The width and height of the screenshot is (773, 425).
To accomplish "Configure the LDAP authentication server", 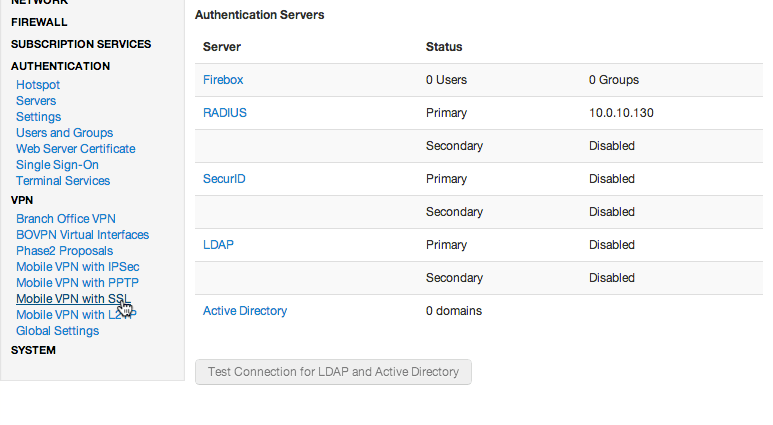I will pos(218,245).
